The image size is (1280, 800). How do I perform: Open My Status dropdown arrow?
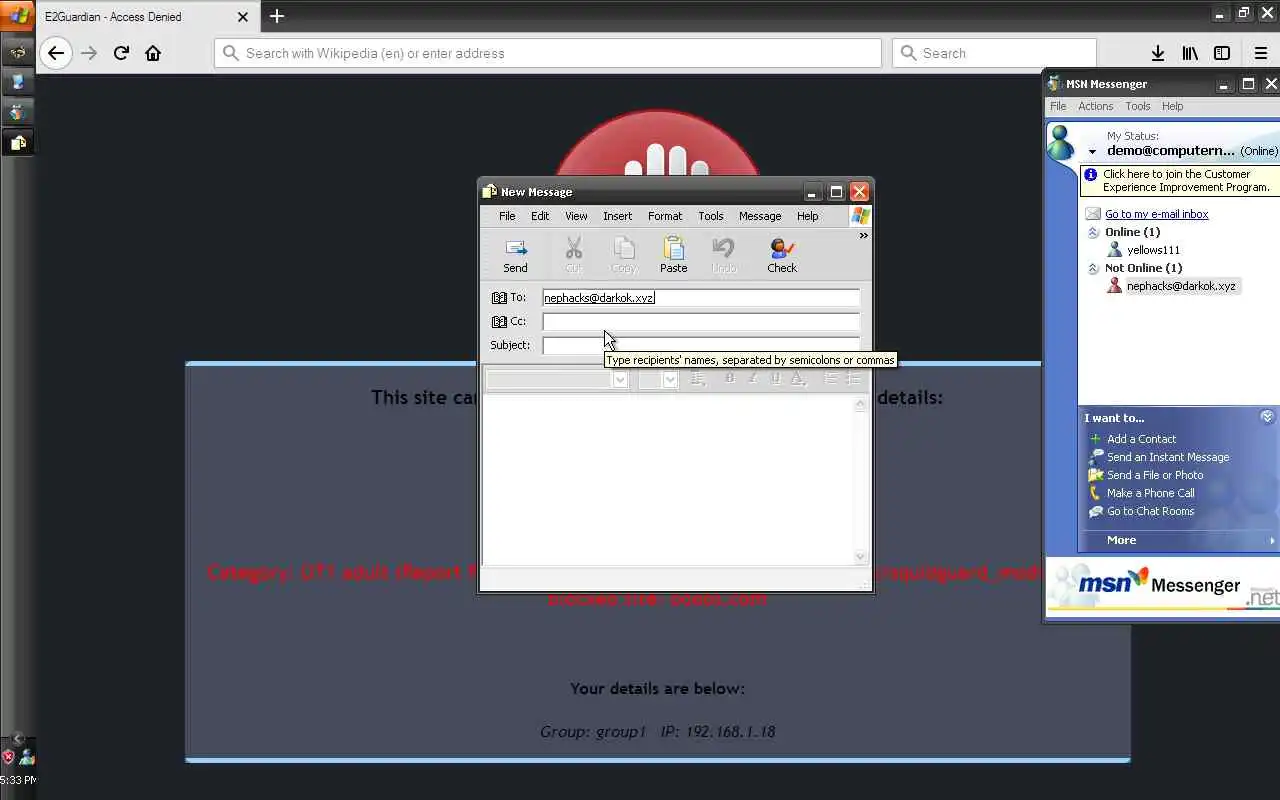point(1092,152)
